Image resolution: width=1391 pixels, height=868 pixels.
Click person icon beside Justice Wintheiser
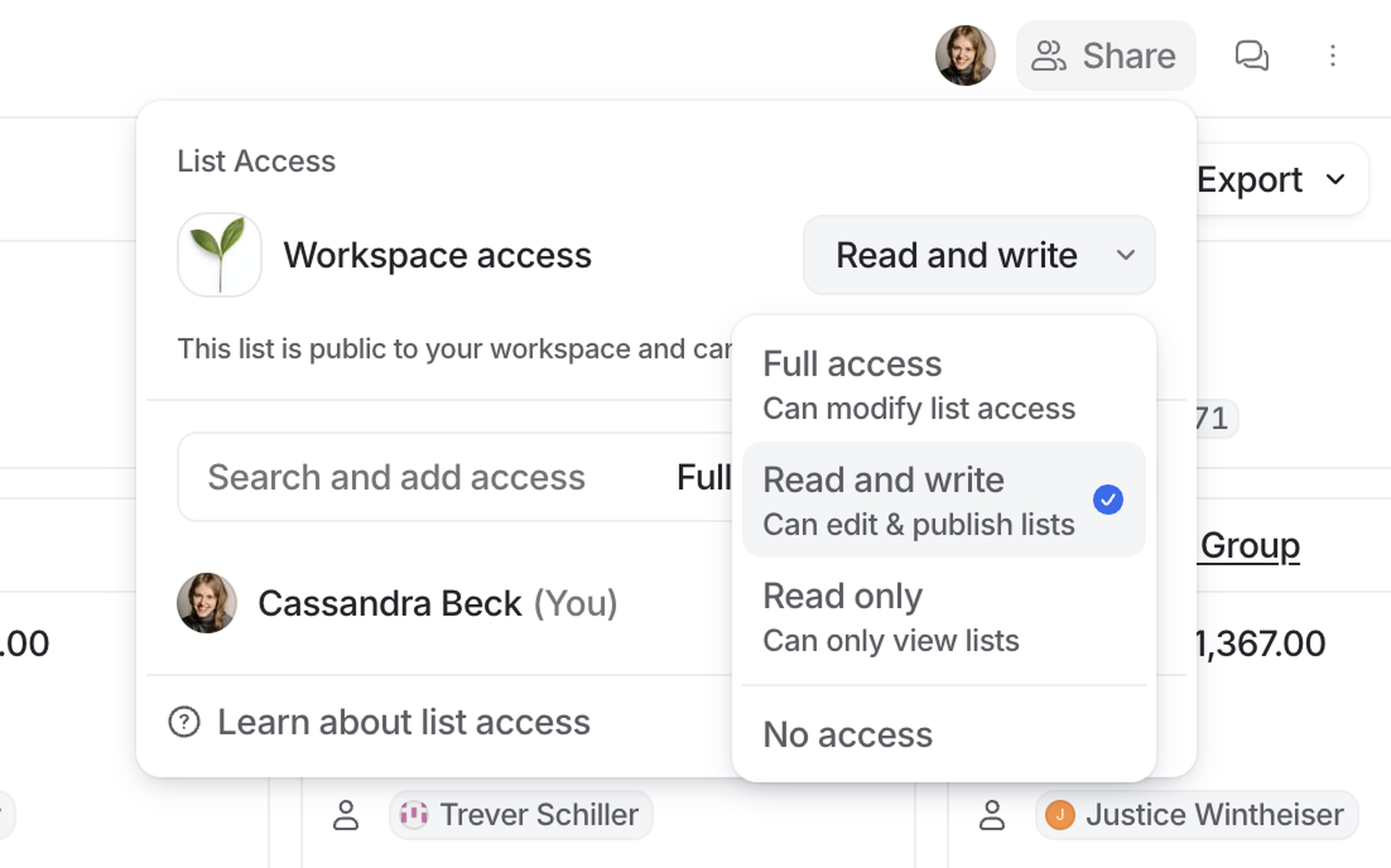point(992,815)
